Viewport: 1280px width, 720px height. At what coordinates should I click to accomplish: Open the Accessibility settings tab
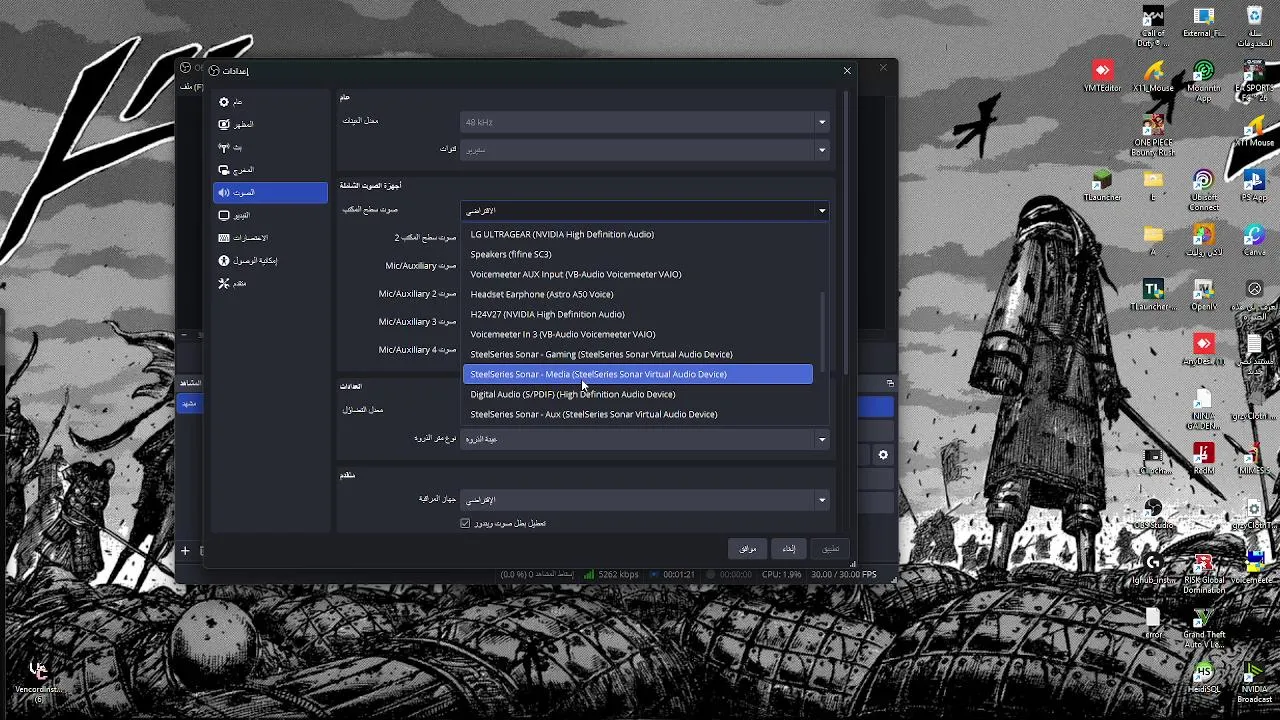coord(270,260)
